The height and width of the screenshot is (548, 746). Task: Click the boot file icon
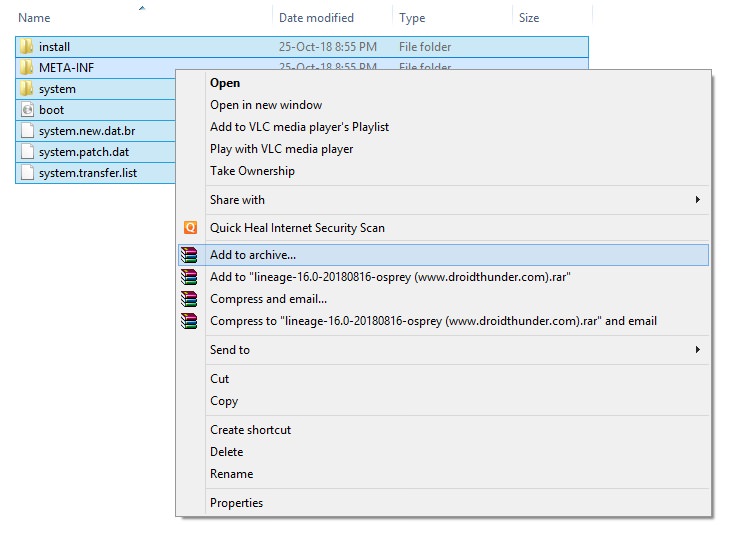(x=27, y=110)
